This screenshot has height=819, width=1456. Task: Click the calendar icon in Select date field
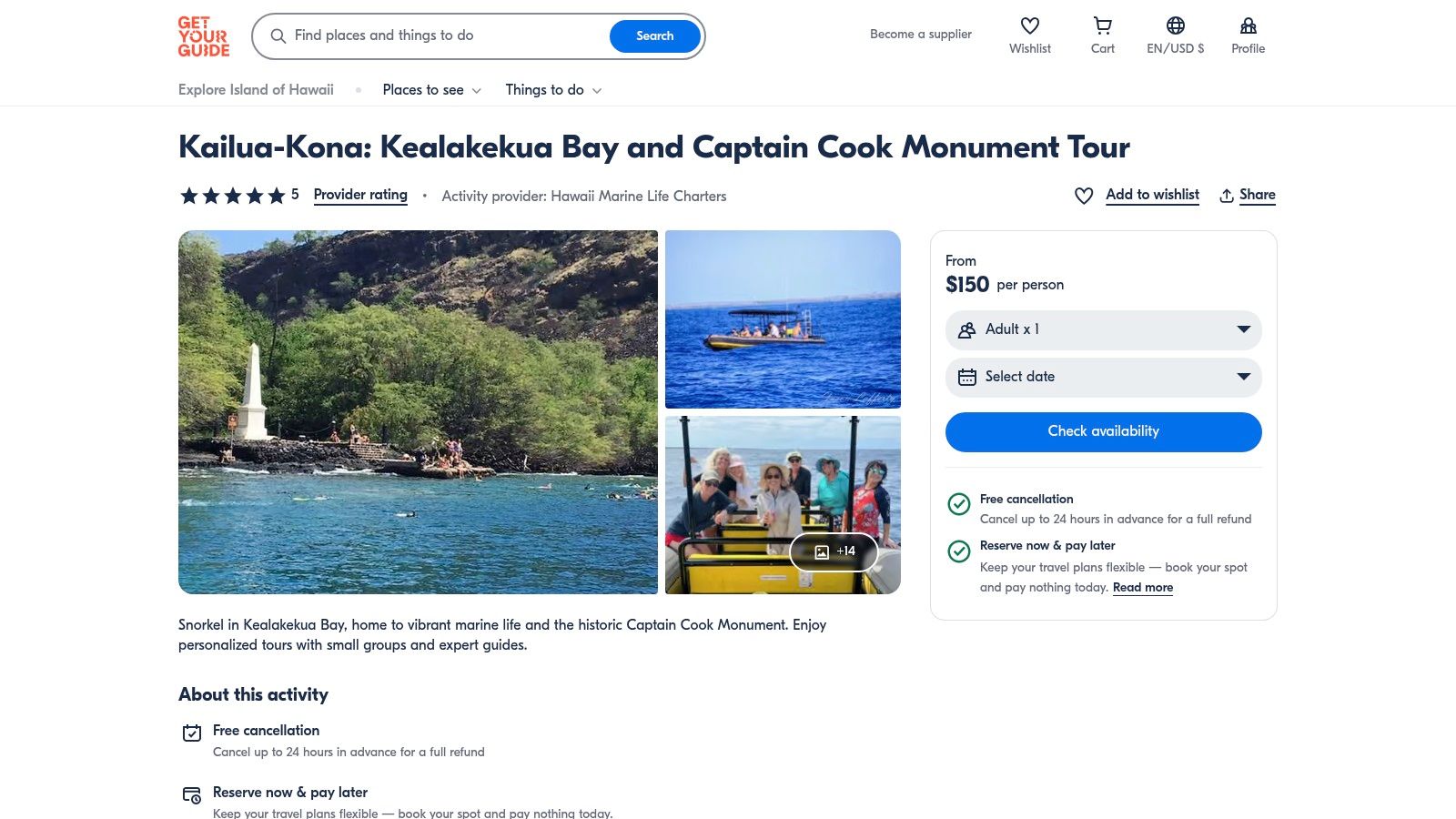pyautogui.click(x=966, y=376)
